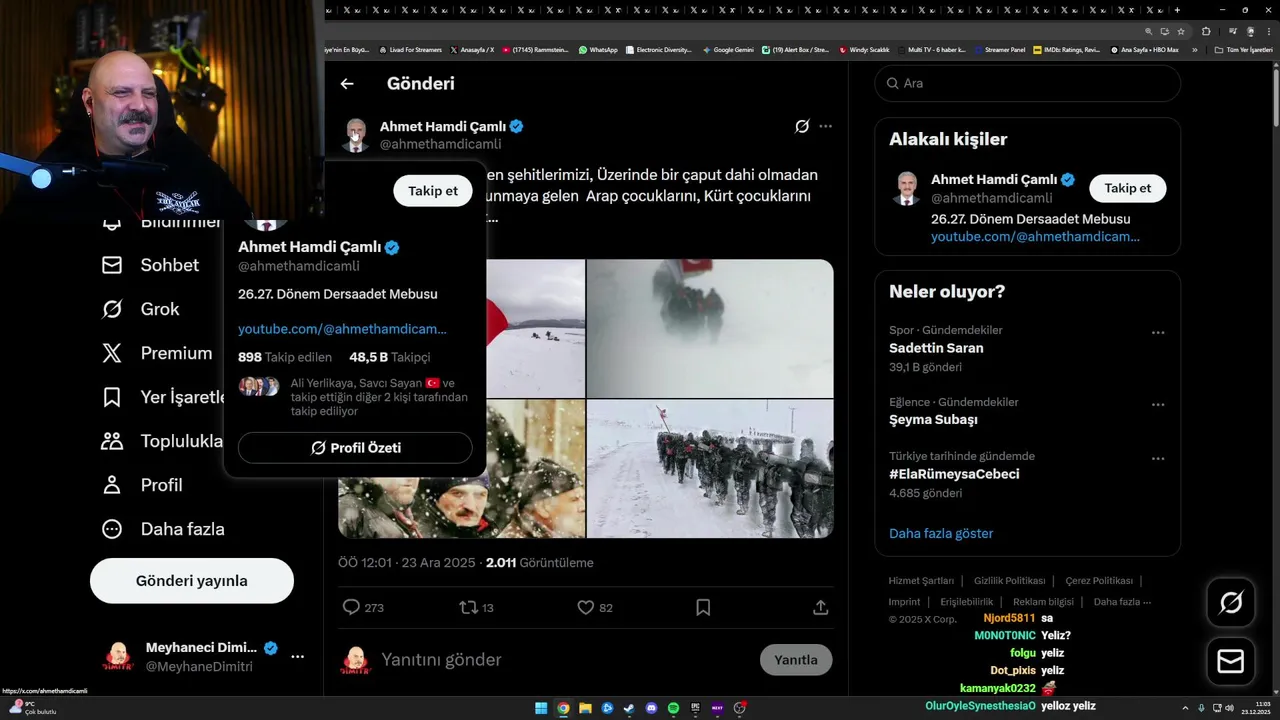Bookmark the post with the bookmark icon

703,607
